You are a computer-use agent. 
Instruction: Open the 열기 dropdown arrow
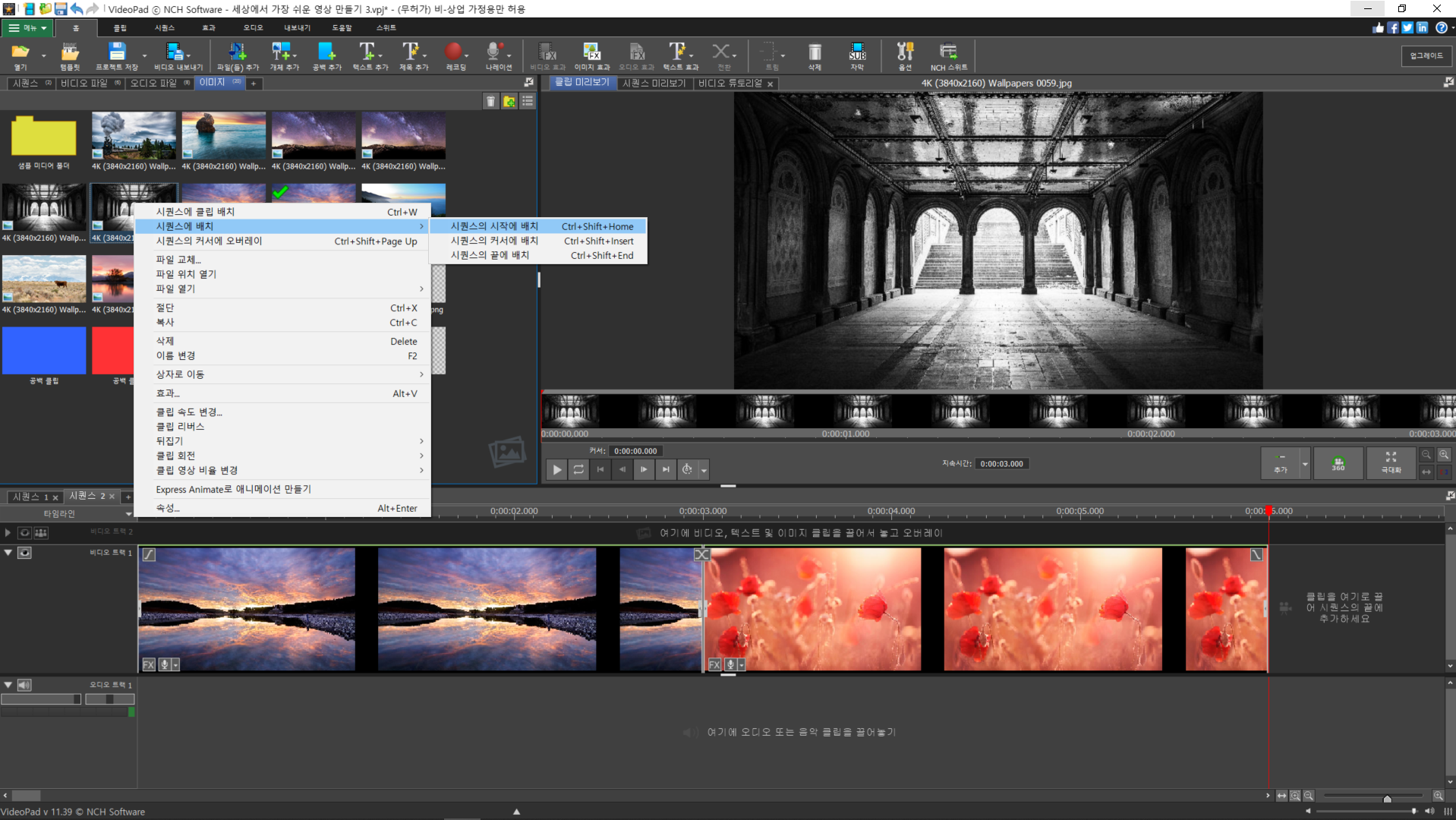pyautogui.click(x=43, y=55)
